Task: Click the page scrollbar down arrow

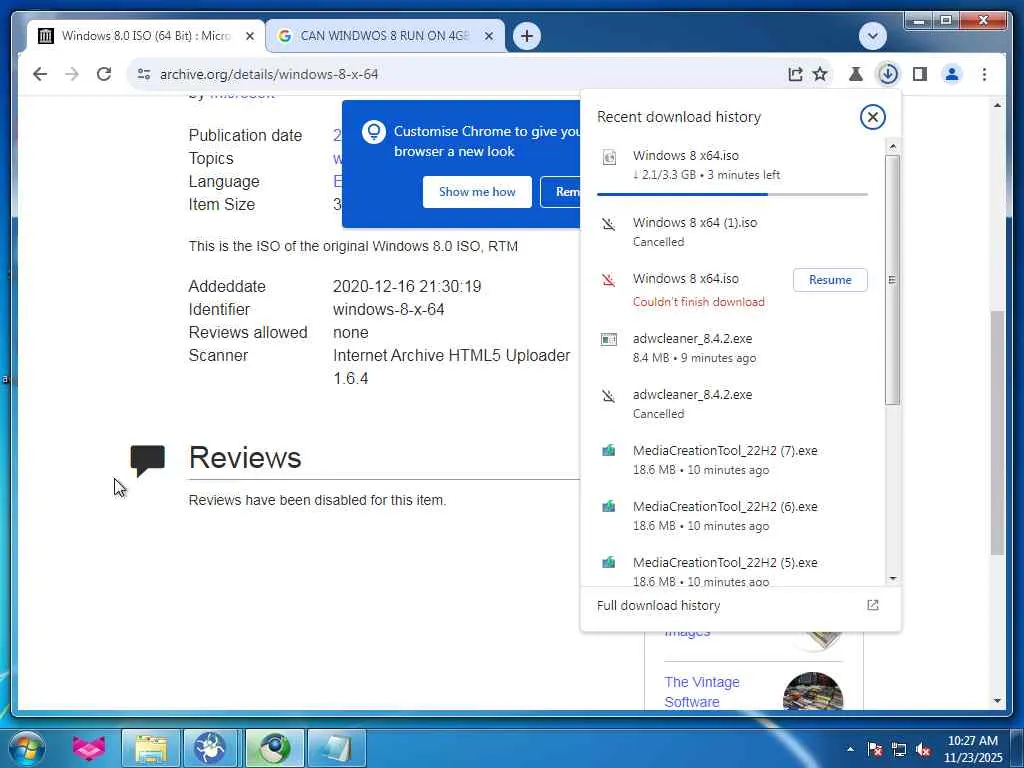Action: (997, 701)
